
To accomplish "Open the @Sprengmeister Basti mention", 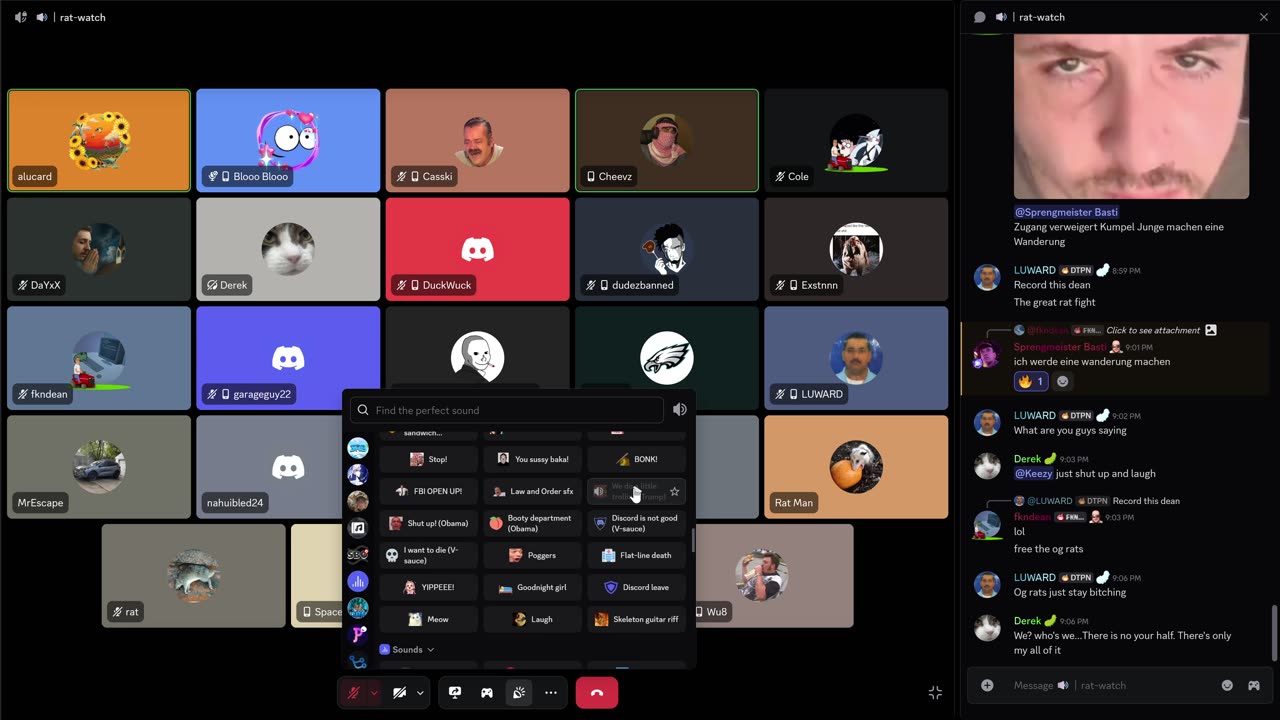I will [x=1066, y=212].
